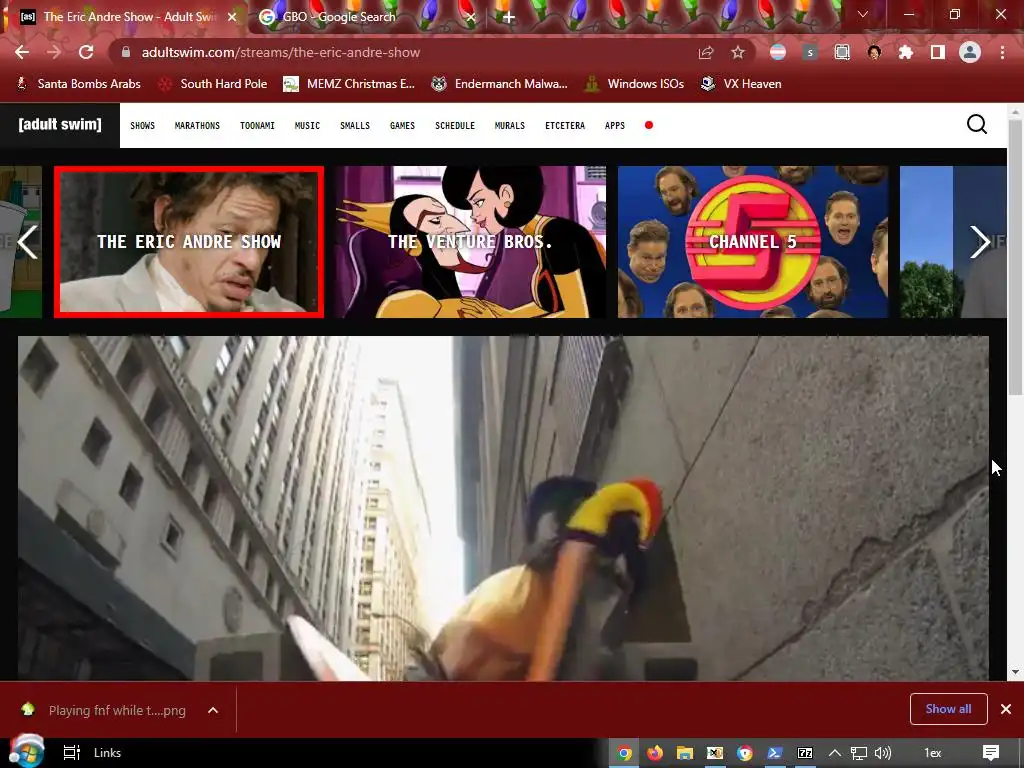Open Endermanch Malwa... bookmark
This screenshot has width=1024, height=768.
(x=500, y=84)
